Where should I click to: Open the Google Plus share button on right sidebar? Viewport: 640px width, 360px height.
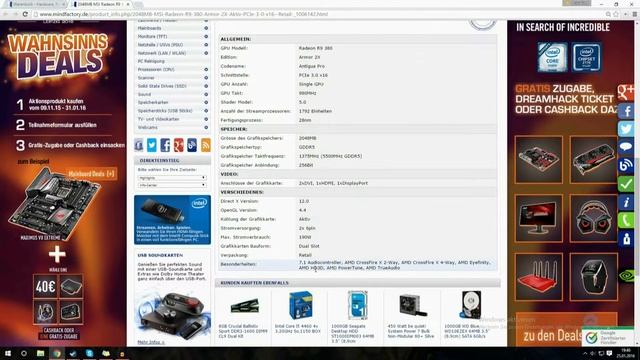(x=626, y=92)
